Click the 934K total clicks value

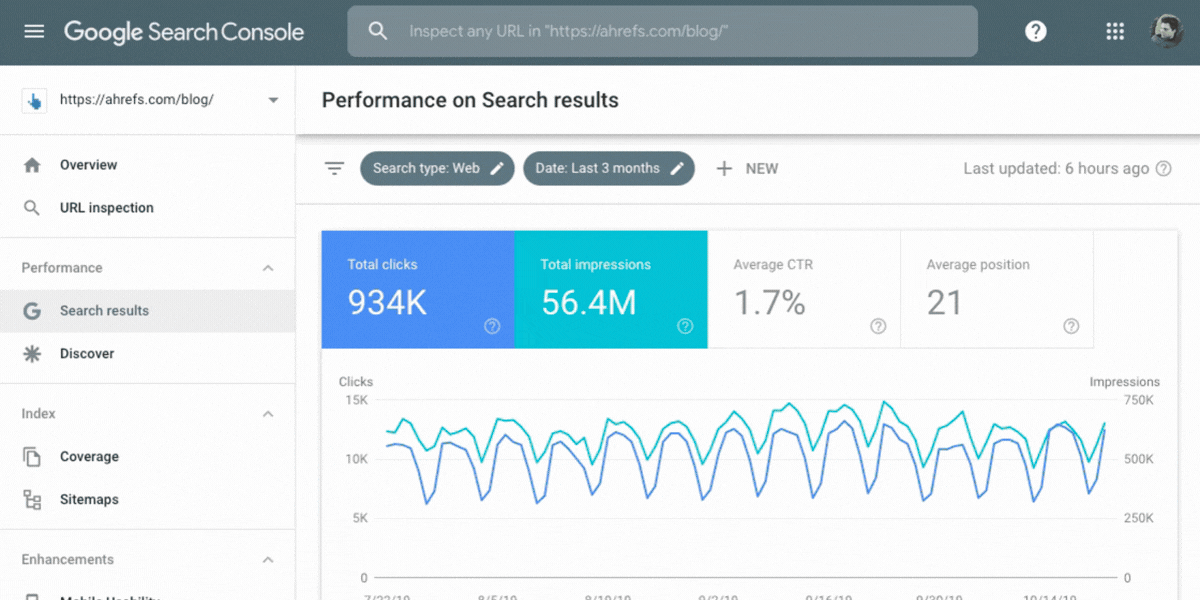(387, 303)
